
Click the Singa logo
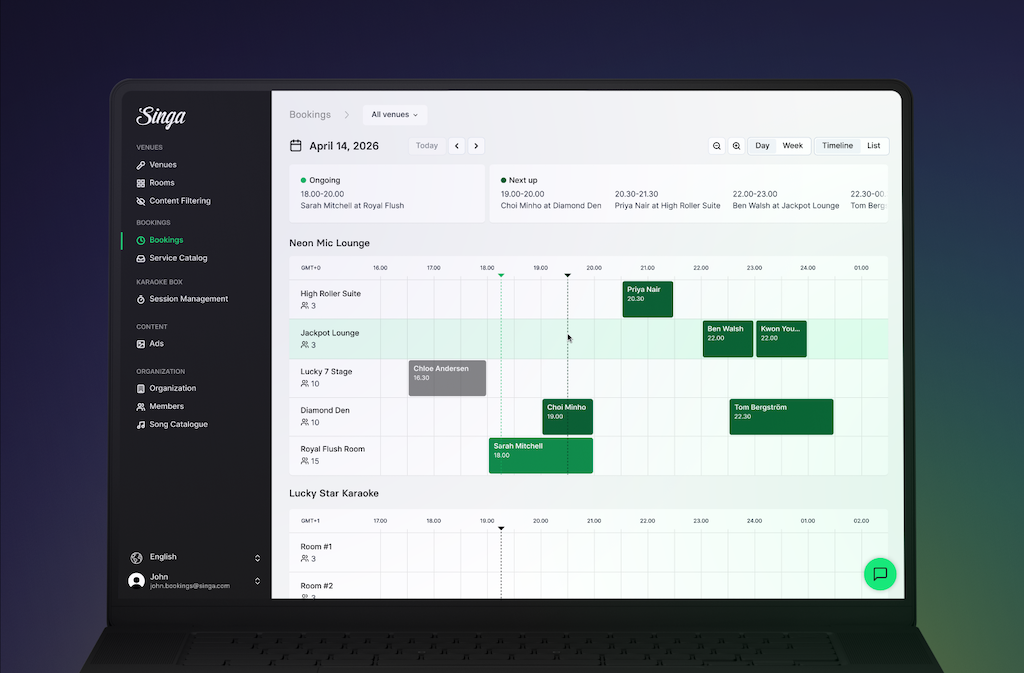(161, 117)
